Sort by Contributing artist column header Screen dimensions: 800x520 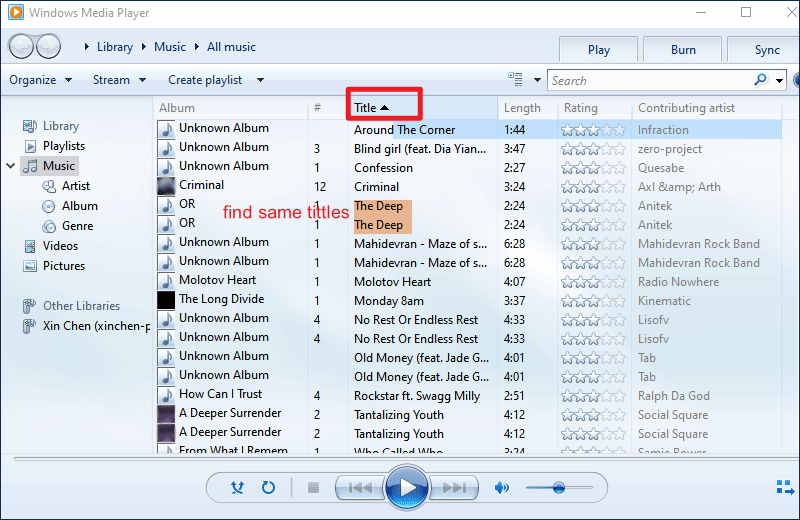707,108
